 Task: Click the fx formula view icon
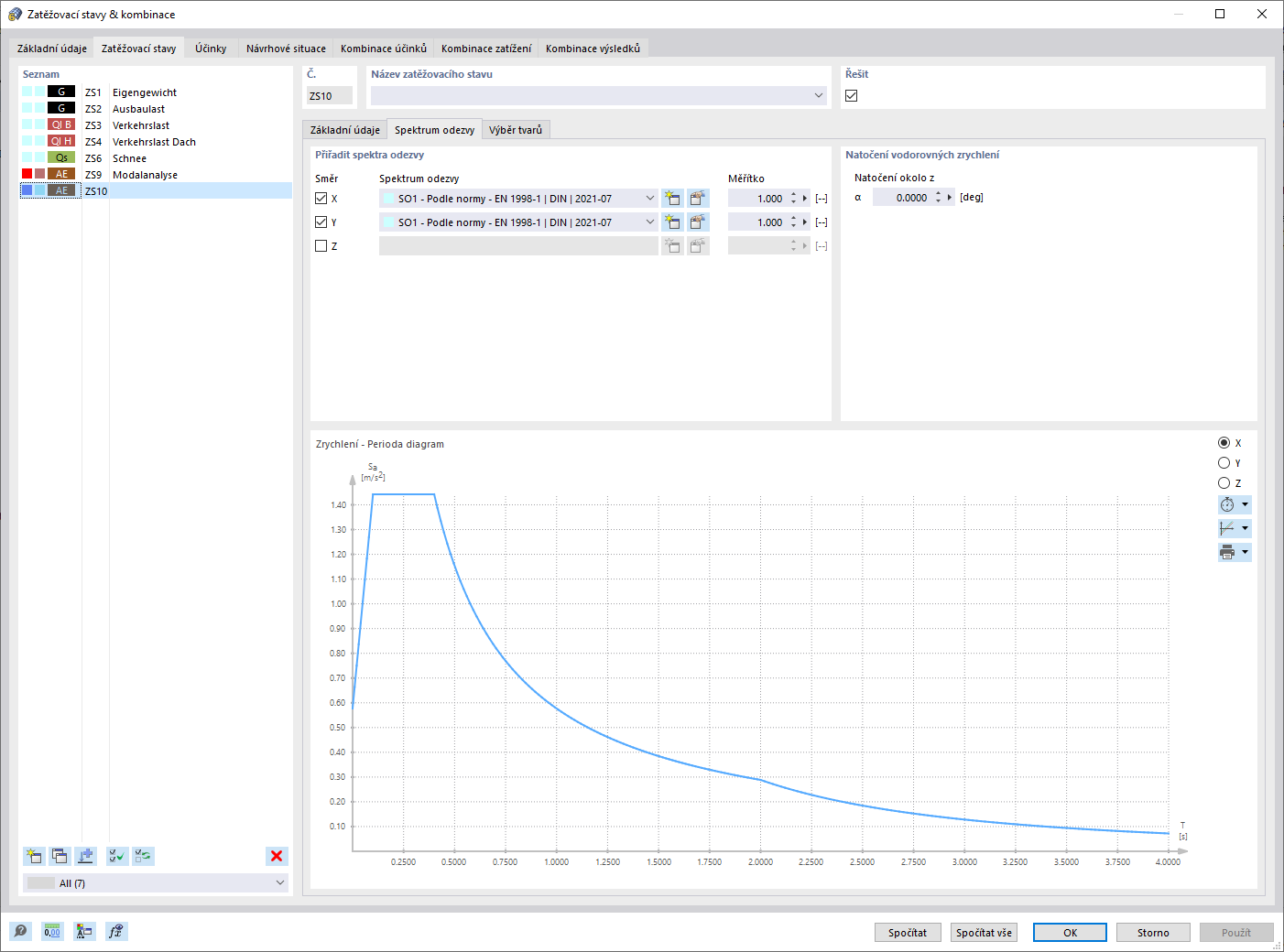pyautogui.click(x=116, y=932)
